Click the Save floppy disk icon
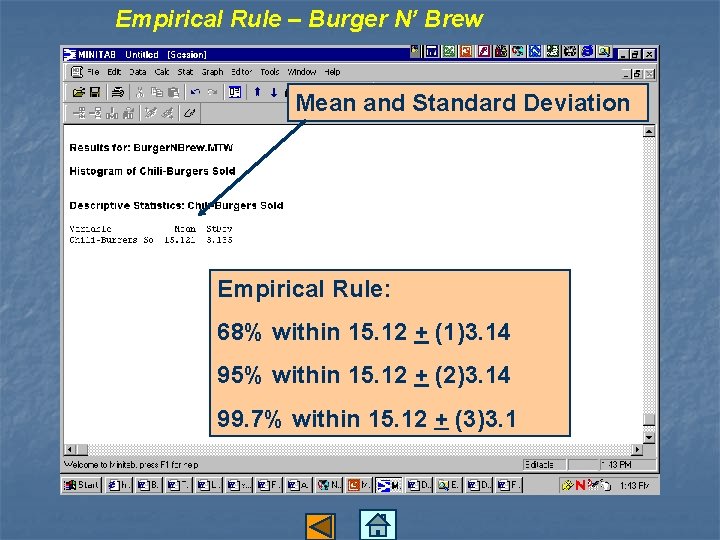The width and height of the screenshot is (720, 540). [95, 92]
